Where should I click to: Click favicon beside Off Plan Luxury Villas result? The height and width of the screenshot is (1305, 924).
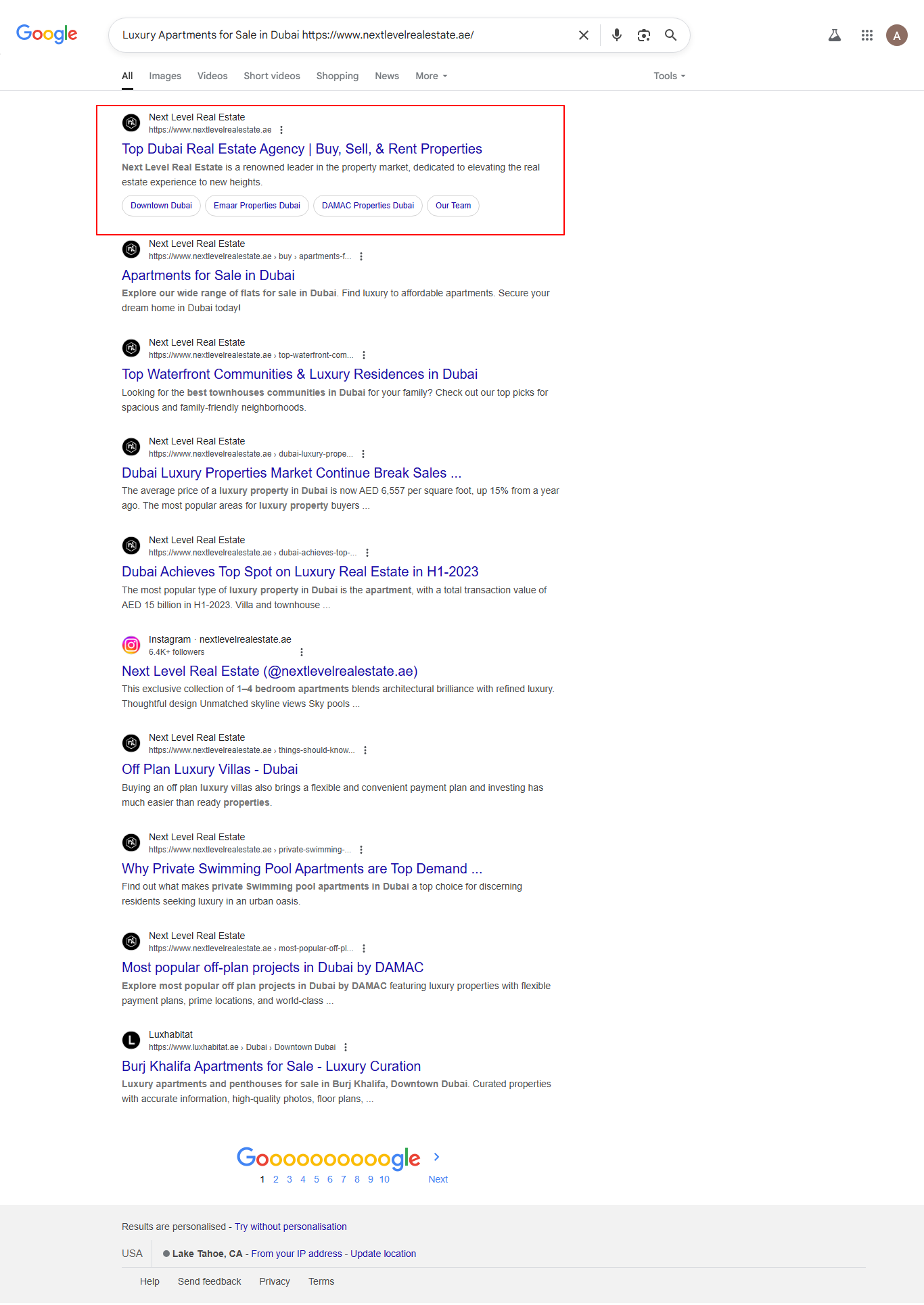tap(131, 743)
